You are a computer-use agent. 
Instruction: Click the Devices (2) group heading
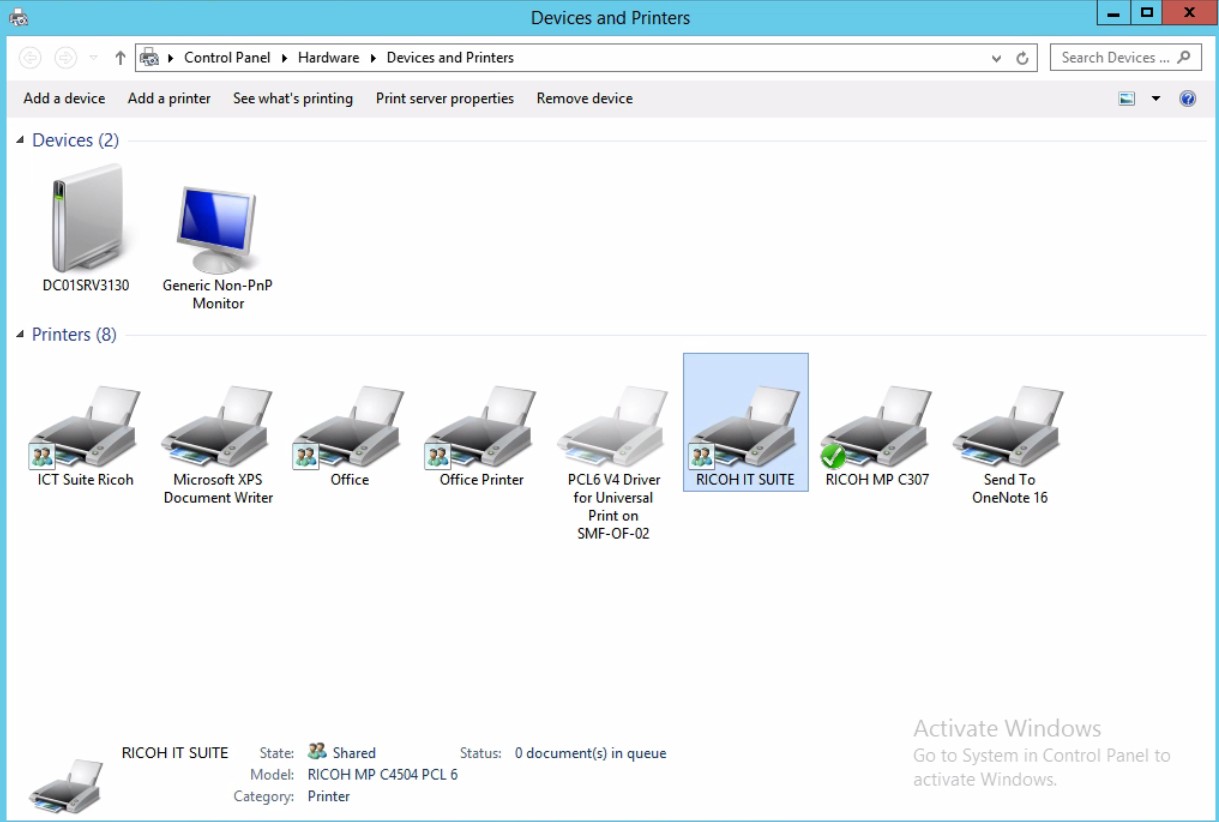tap(75, 141)
